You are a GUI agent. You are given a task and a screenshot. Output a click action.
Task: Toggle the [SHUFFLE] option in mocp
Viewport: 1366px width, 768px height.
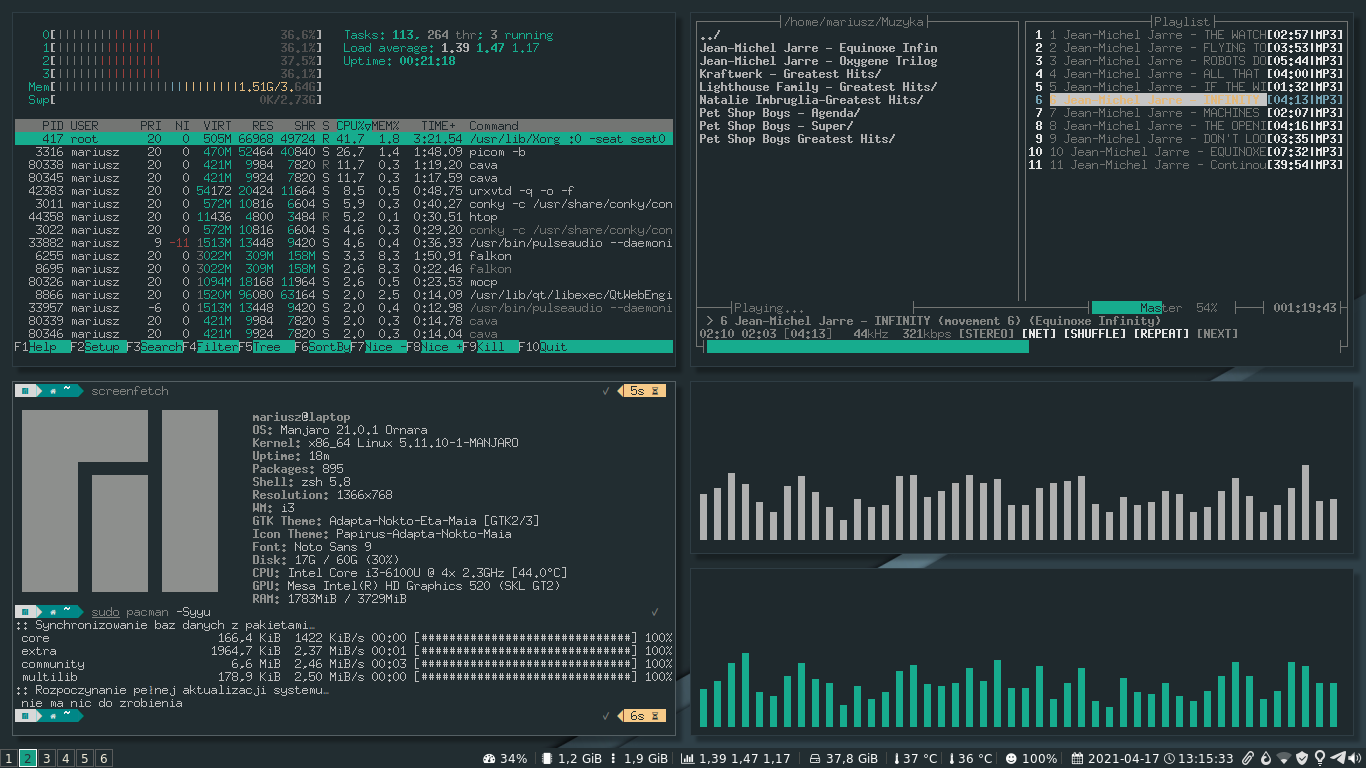point(1095,333)
